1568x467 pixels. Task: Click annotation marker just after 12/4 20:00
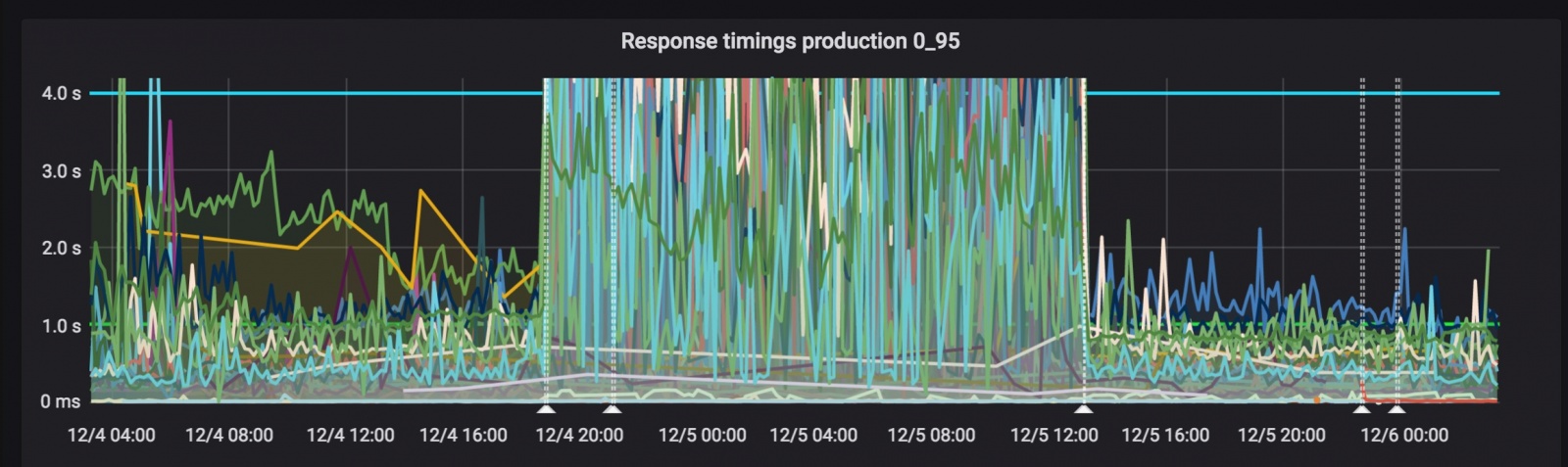[x=612, y=407]
